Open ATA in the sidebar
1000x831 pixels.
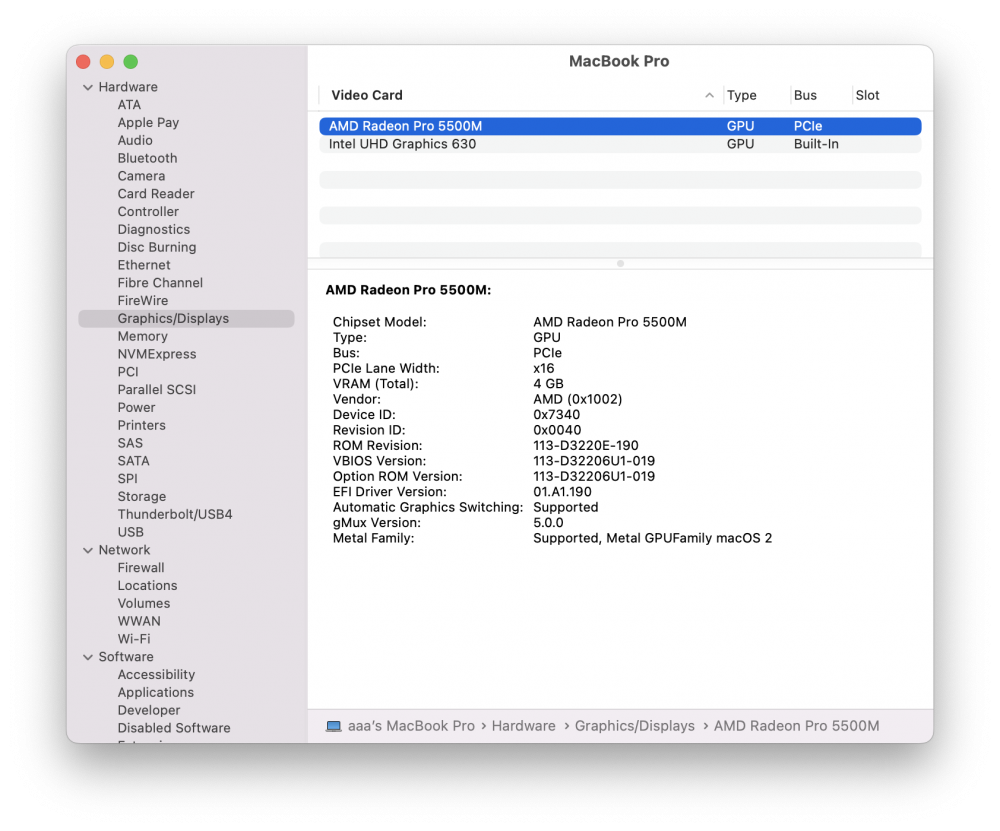(x=129, y=105)
